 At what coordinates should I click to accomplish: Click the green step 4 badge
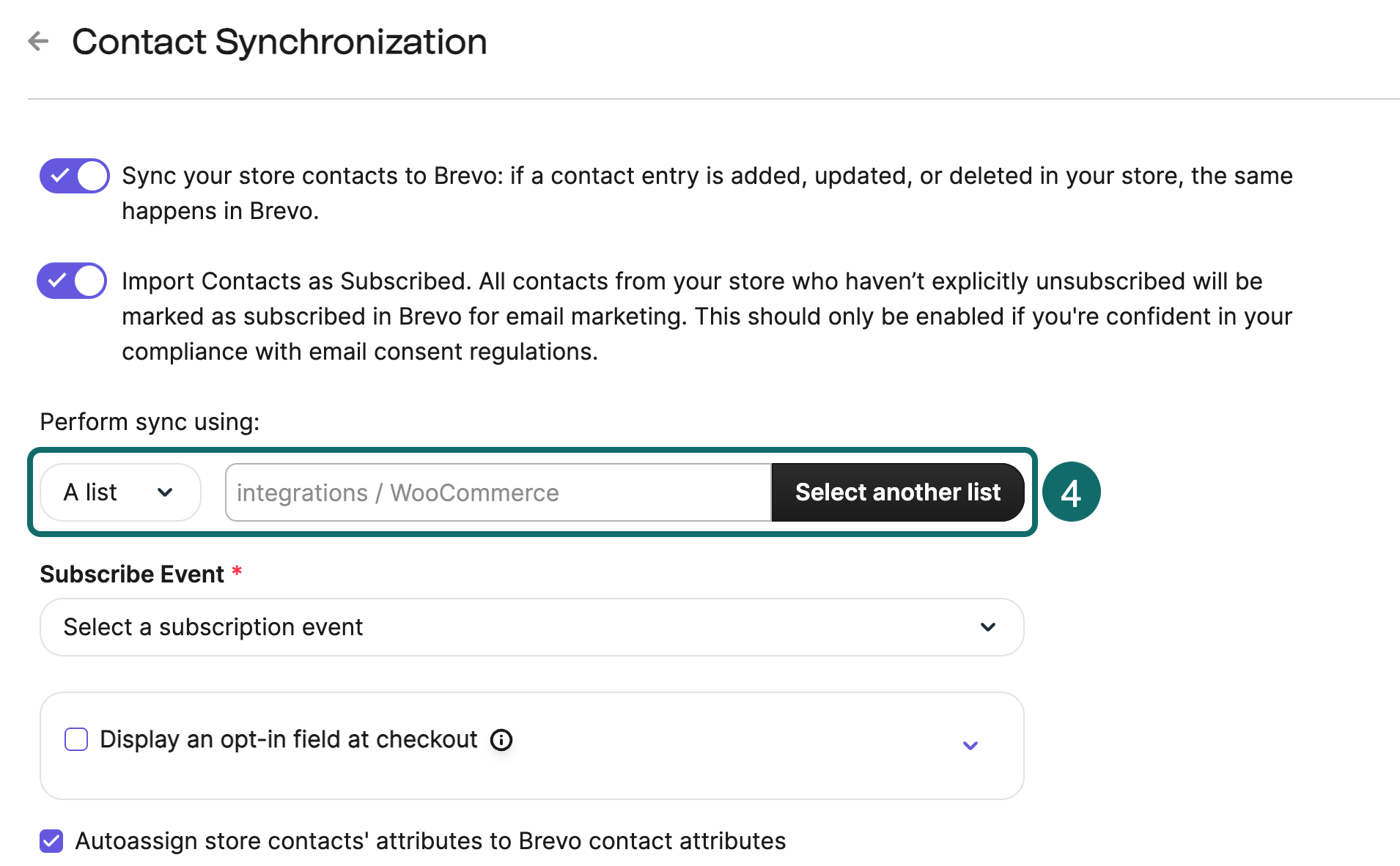1071,492
